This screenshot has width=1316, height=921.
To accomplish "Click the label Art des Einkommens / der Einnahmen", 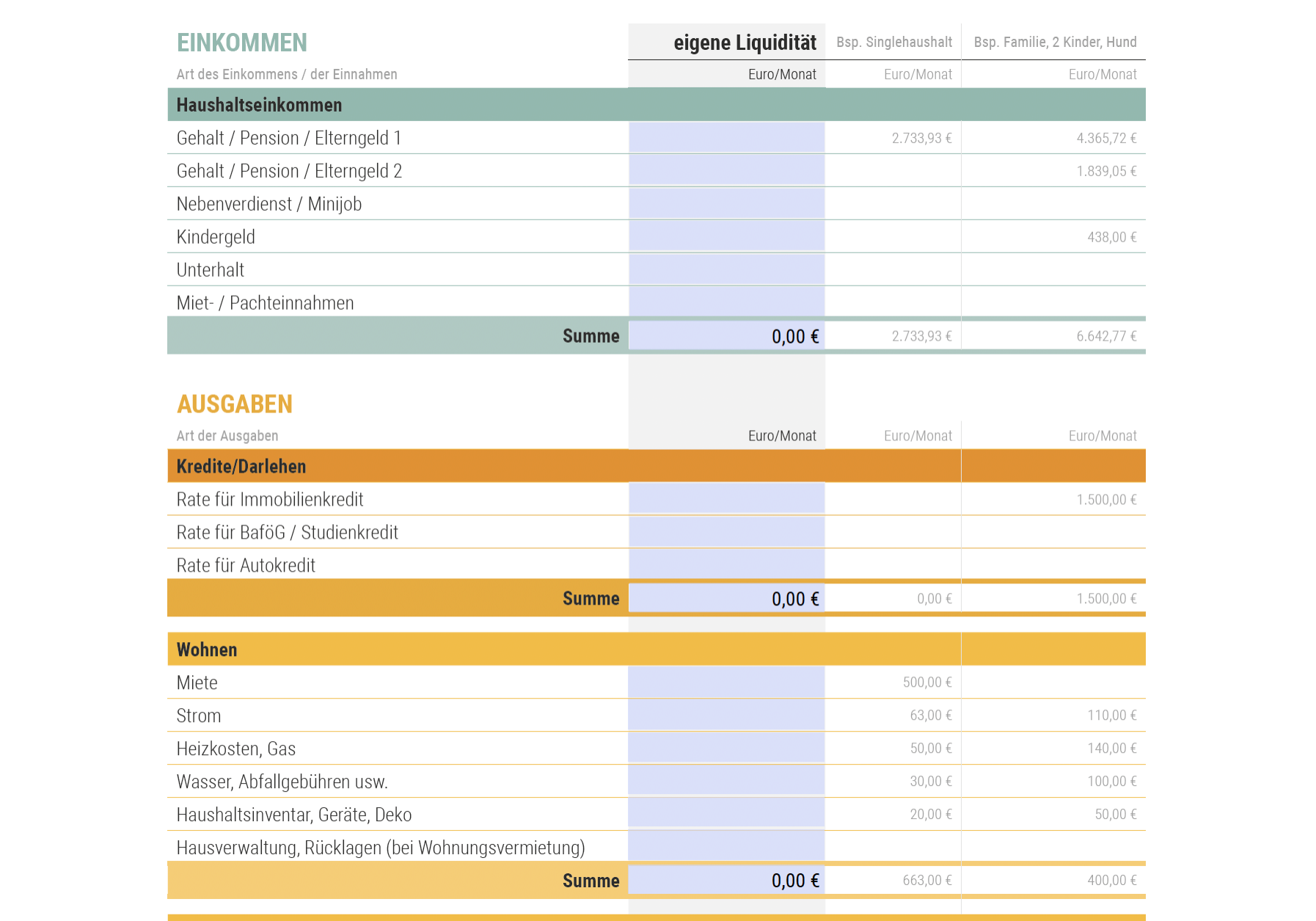I will point(287,74).
